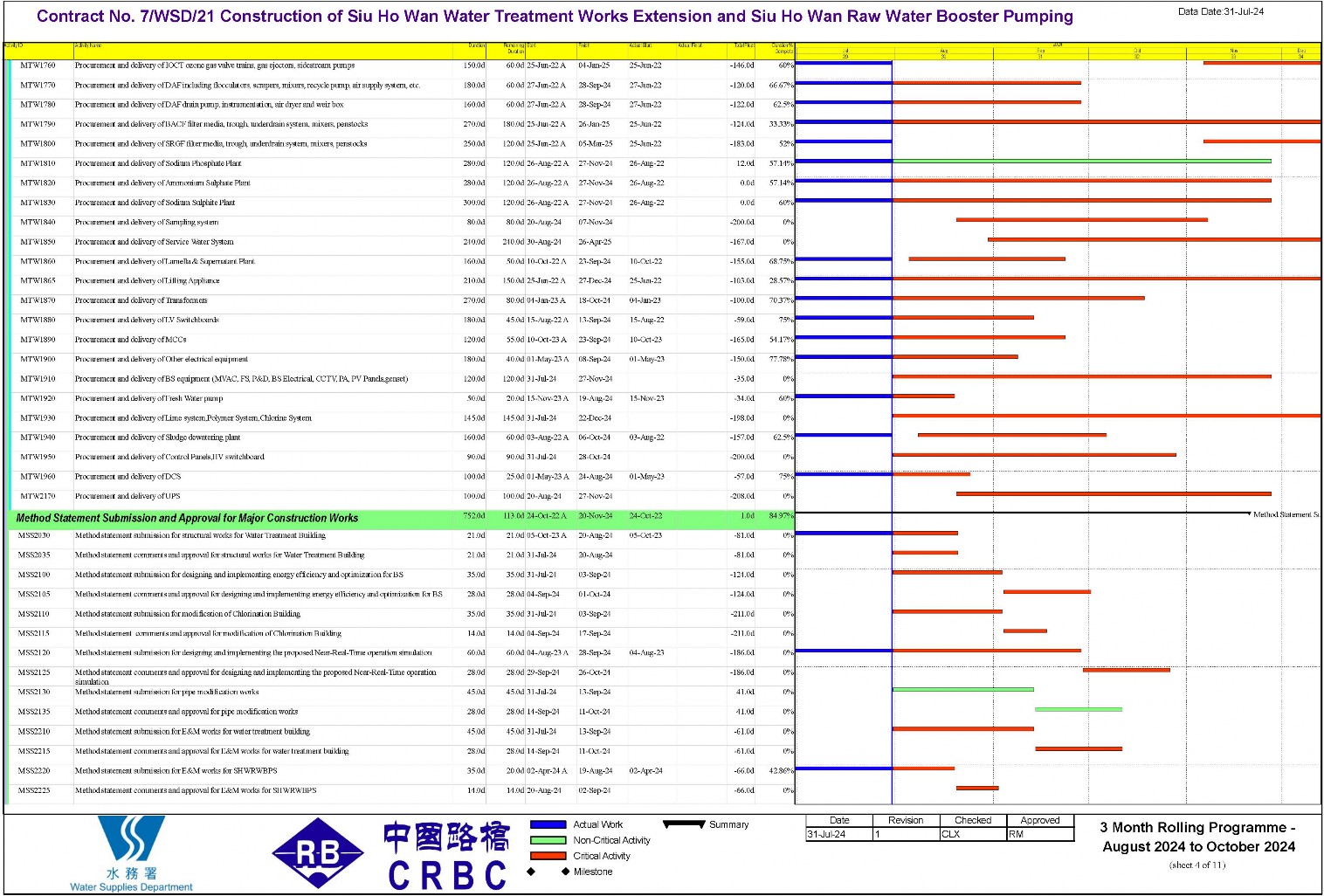Screen dimensions: 1324x896
Task: Click the DAF drain pump activity name
Action: point(209,105)
